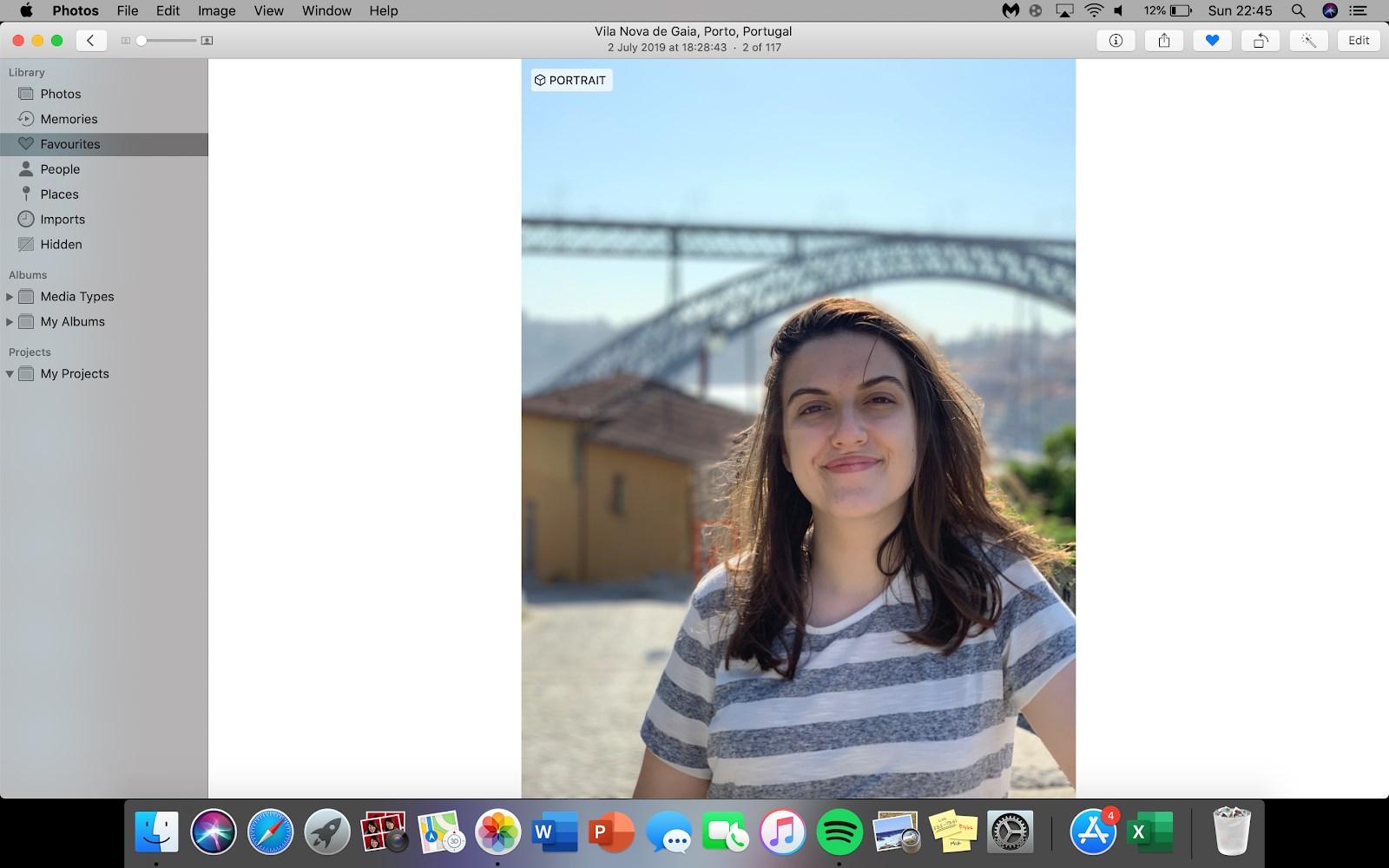Open the View menu

tap(269, 10)
